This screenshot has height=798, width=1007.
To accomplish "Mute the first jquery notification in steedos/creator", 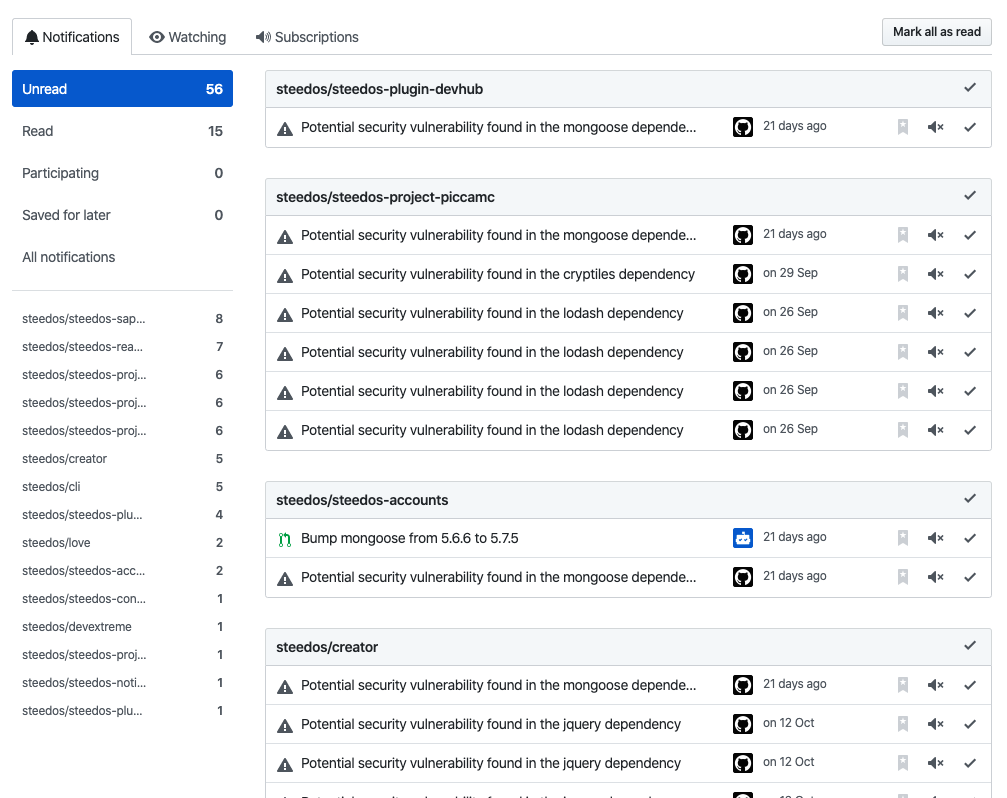I will 935,723.
